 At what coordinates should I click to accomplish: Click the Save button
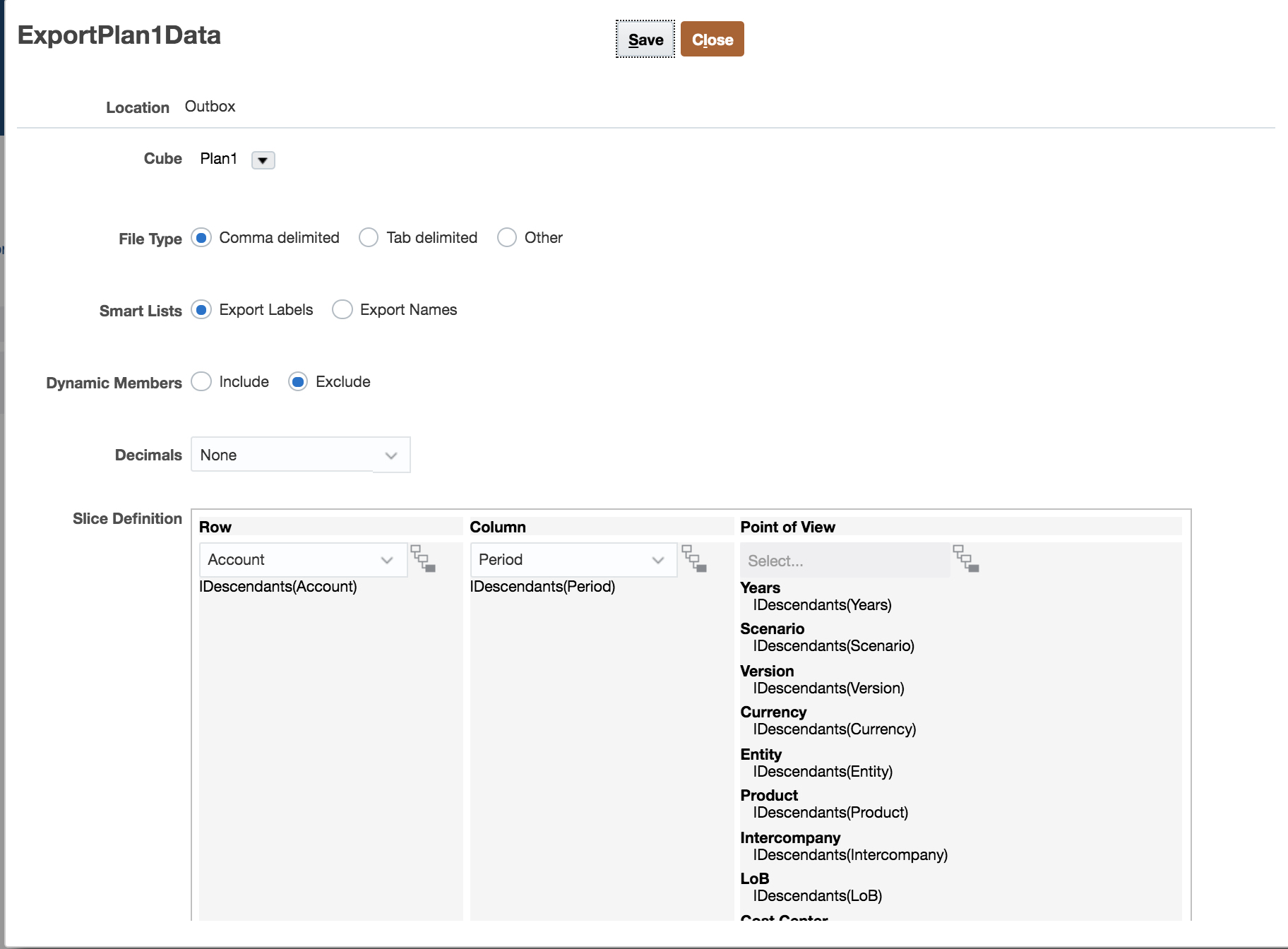645,40
